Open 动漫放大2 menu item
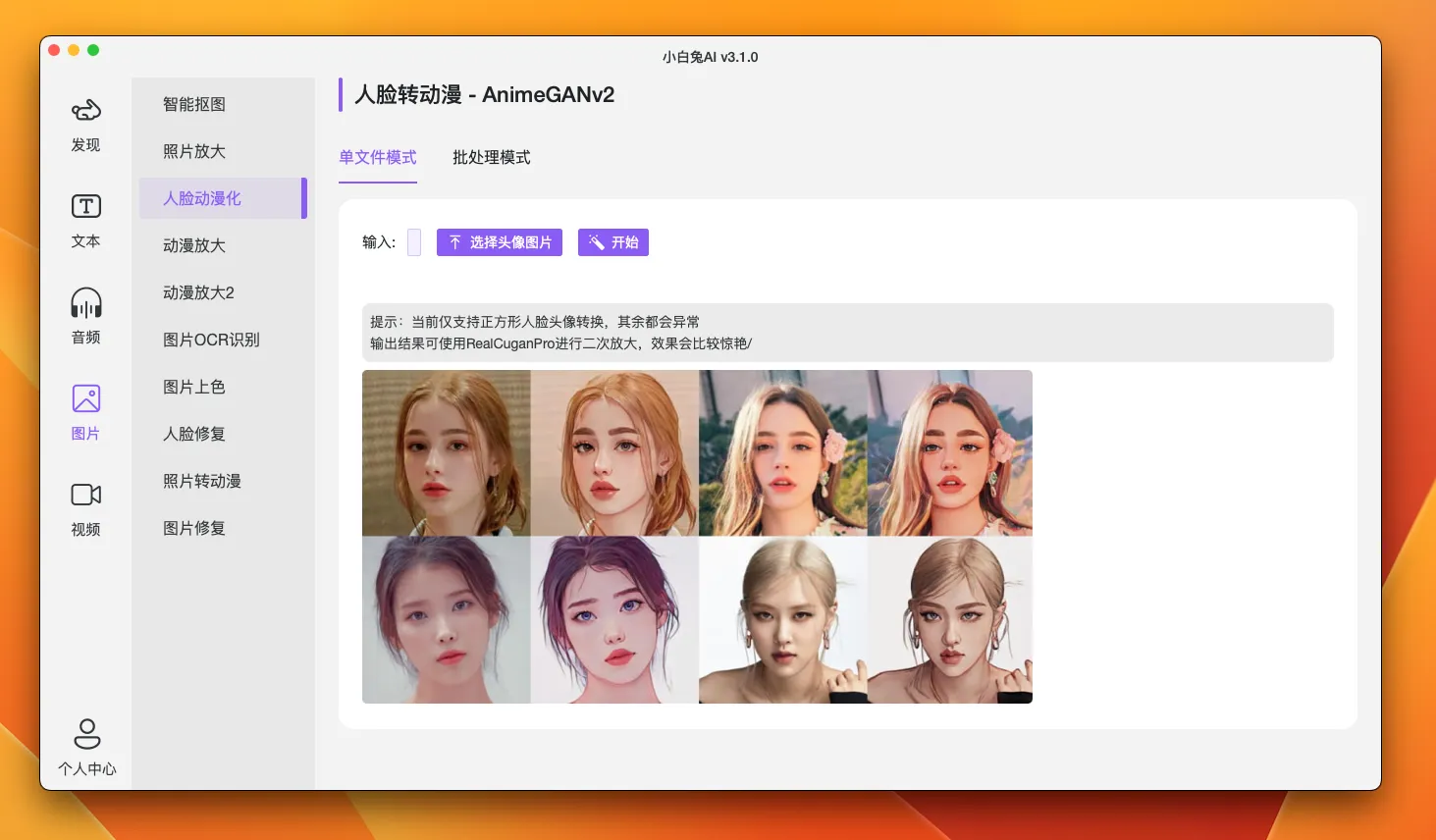The height and width of the screenshot is (840, 1436). tap(223, 292)
